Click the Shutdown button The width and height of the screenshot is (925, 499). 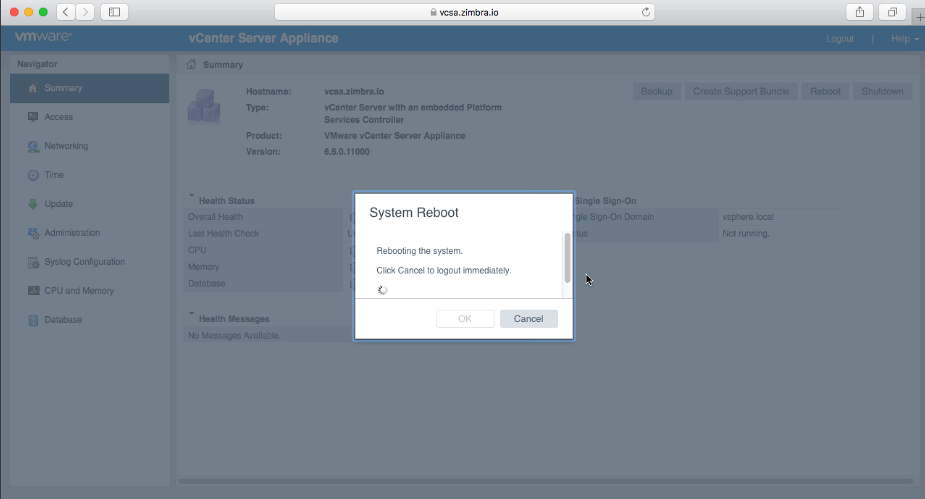point(883,91)
